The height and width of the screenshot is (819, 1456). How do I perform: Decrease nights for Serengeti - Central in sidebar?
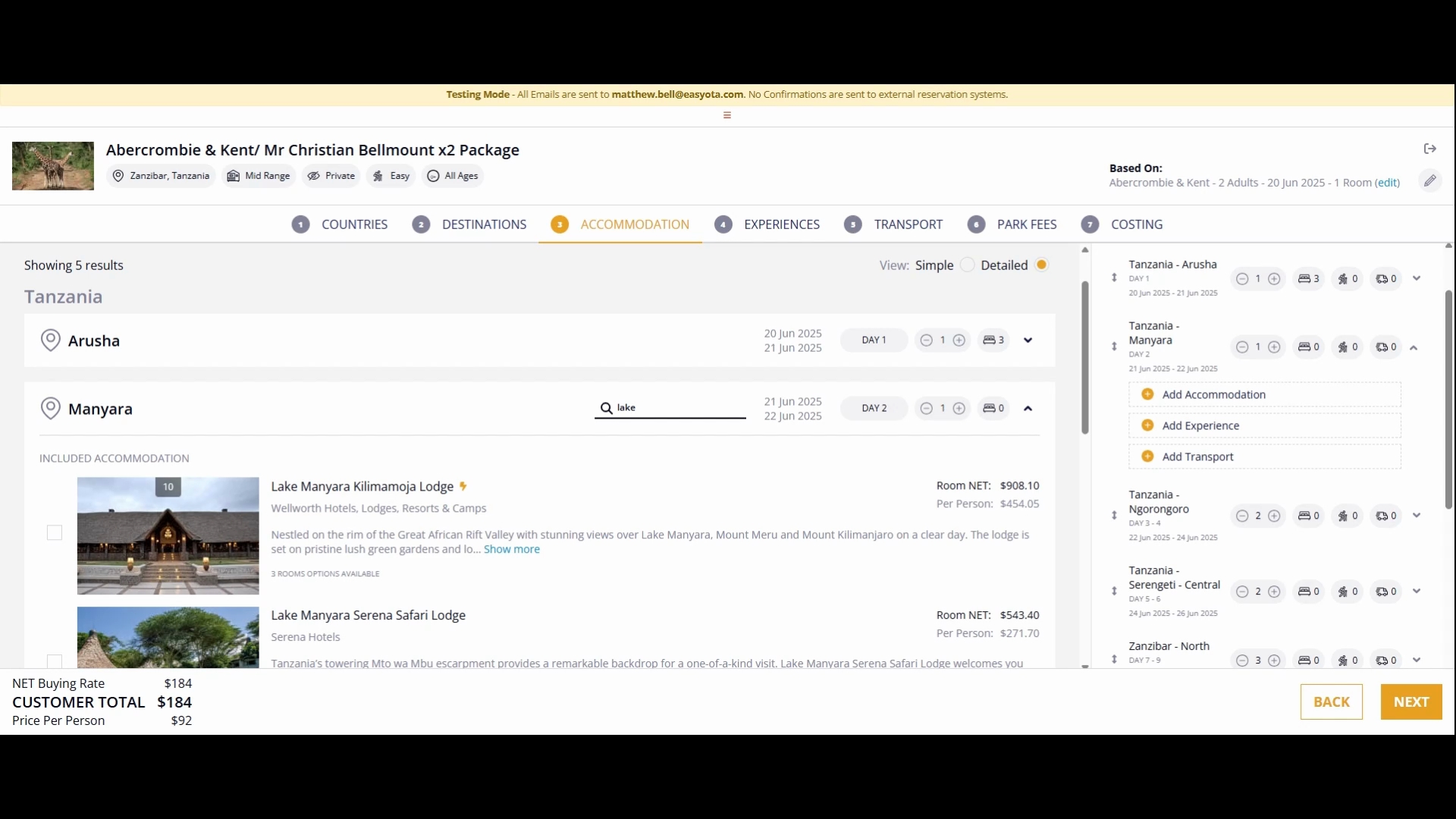1241,592
